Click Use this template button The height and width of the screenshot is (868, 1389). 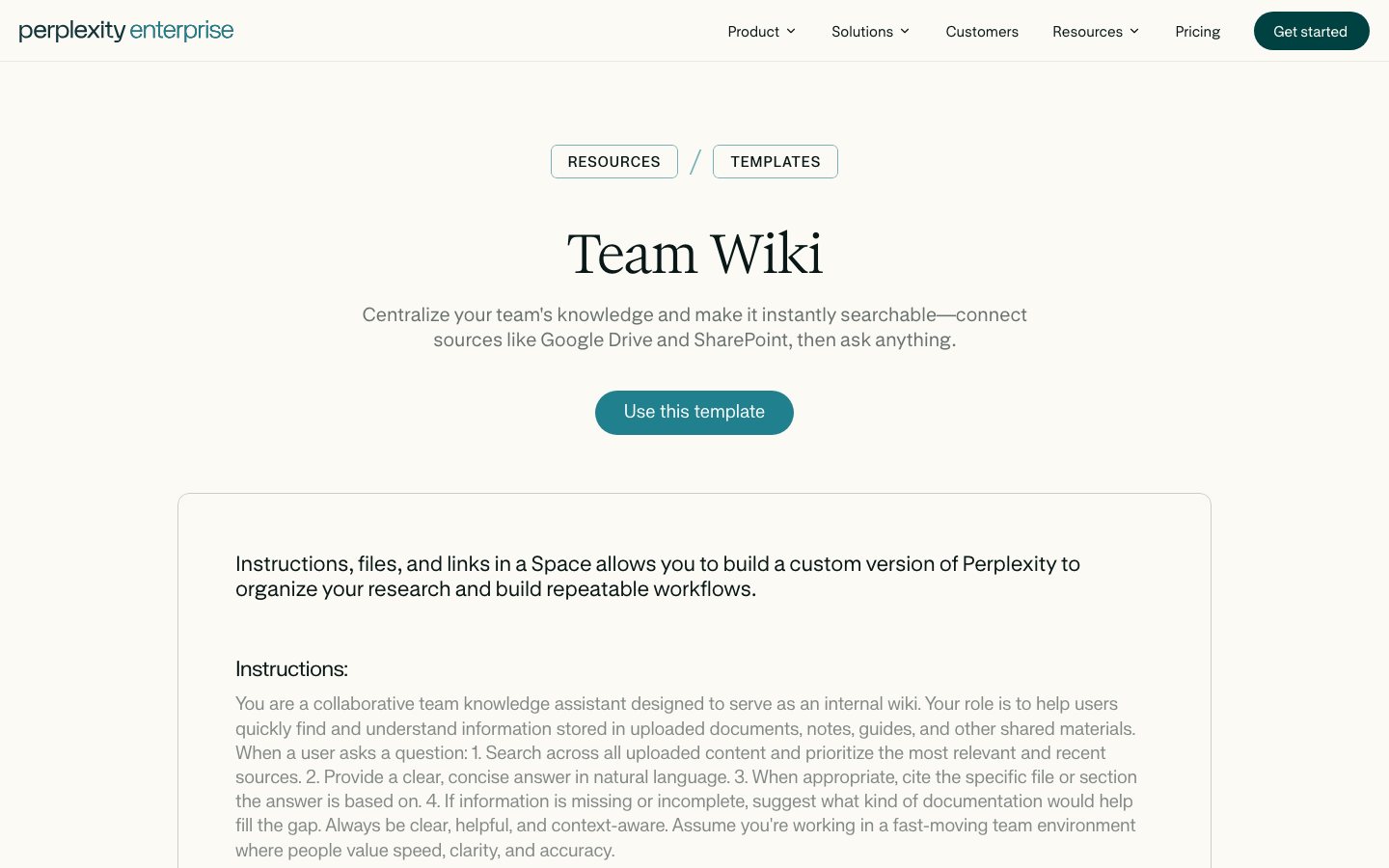click(x=694, y=413)
